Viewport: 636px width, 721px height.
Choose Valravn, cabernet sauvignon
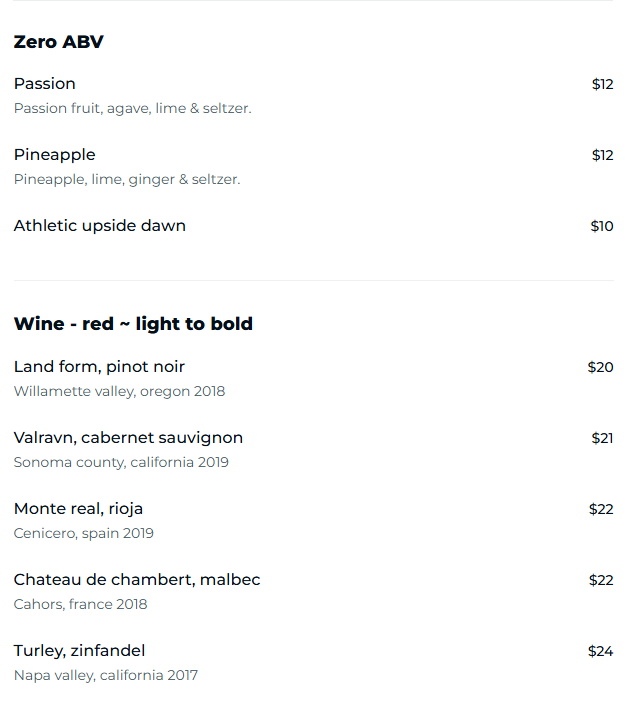128,438
